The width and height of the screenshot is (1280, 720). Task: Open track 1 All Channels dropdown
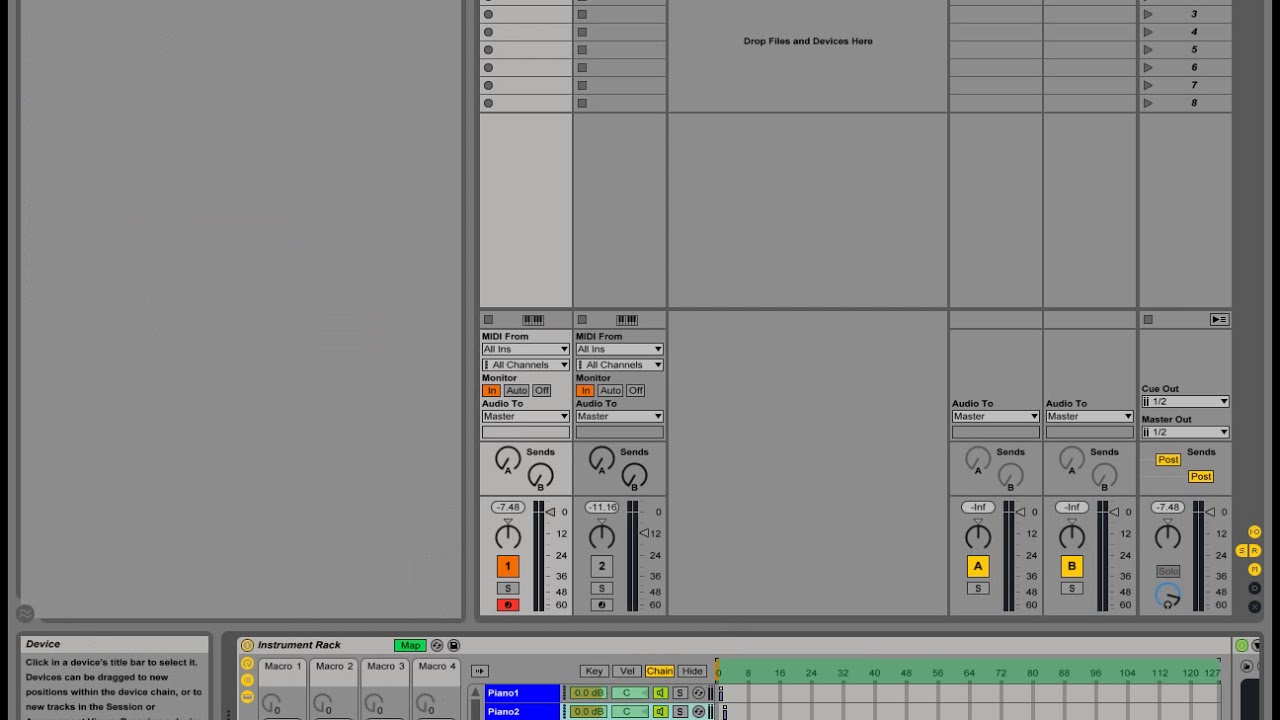pyautogui.click(x=526, y=365)
